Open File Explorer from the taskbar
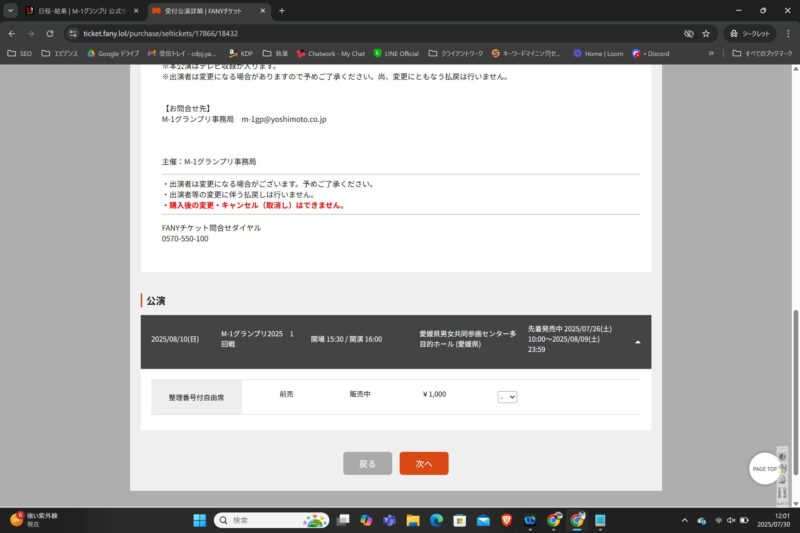800x533 pixels. (x=413, y=520)
